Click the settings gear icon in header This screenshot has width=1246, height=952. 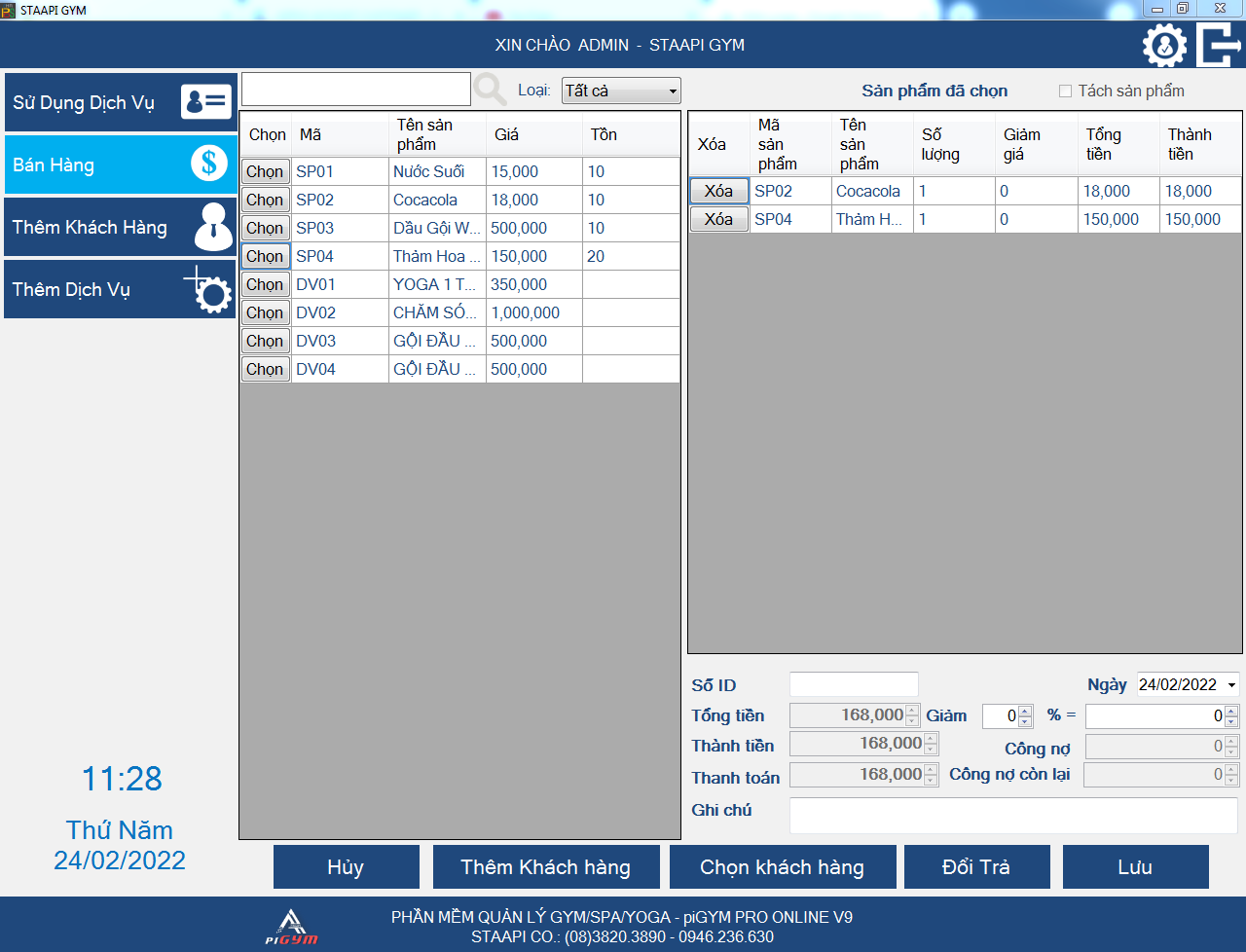pos(1164,46)
